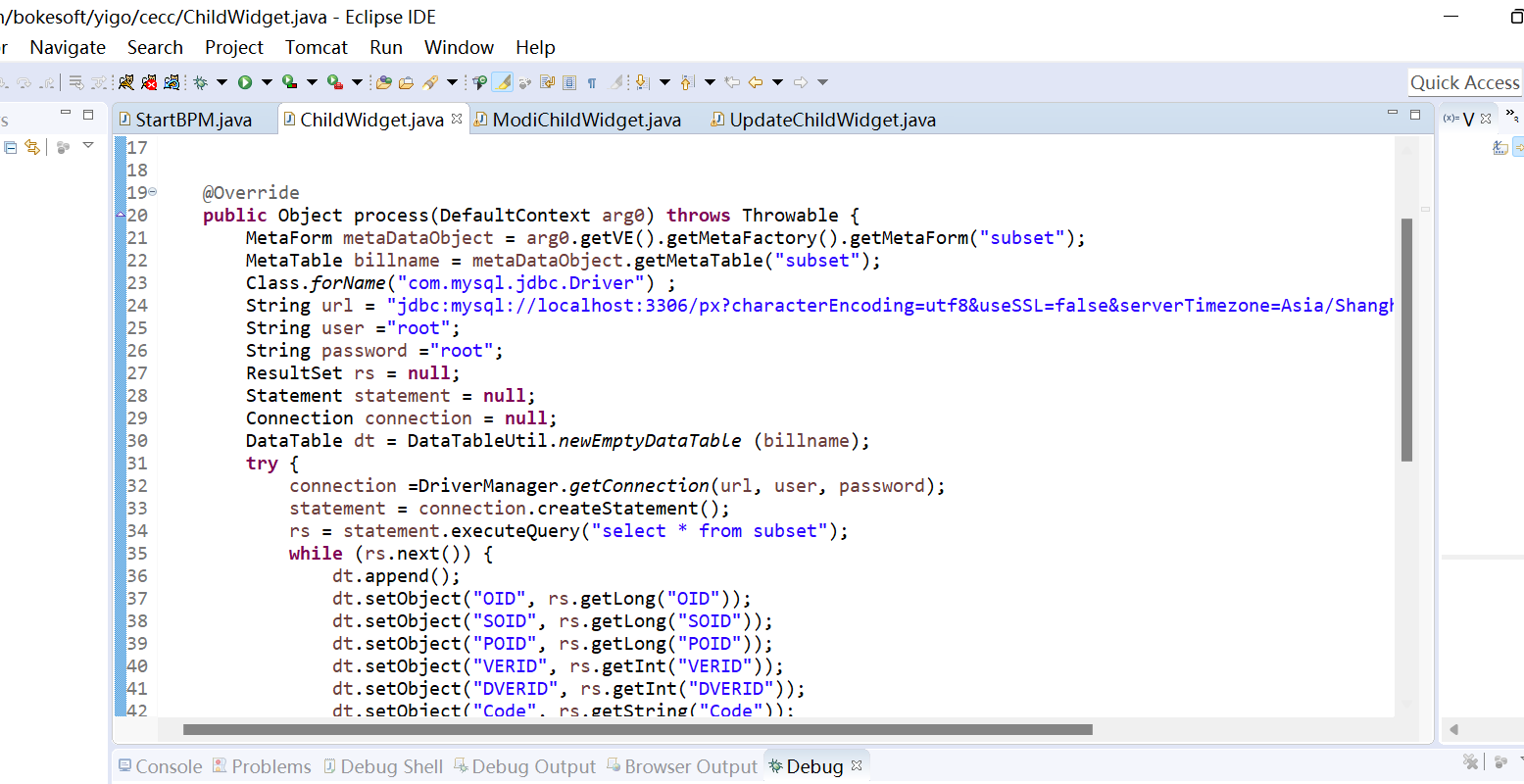
Task: Open the Browser Output view tab
Action: [682, 766]
